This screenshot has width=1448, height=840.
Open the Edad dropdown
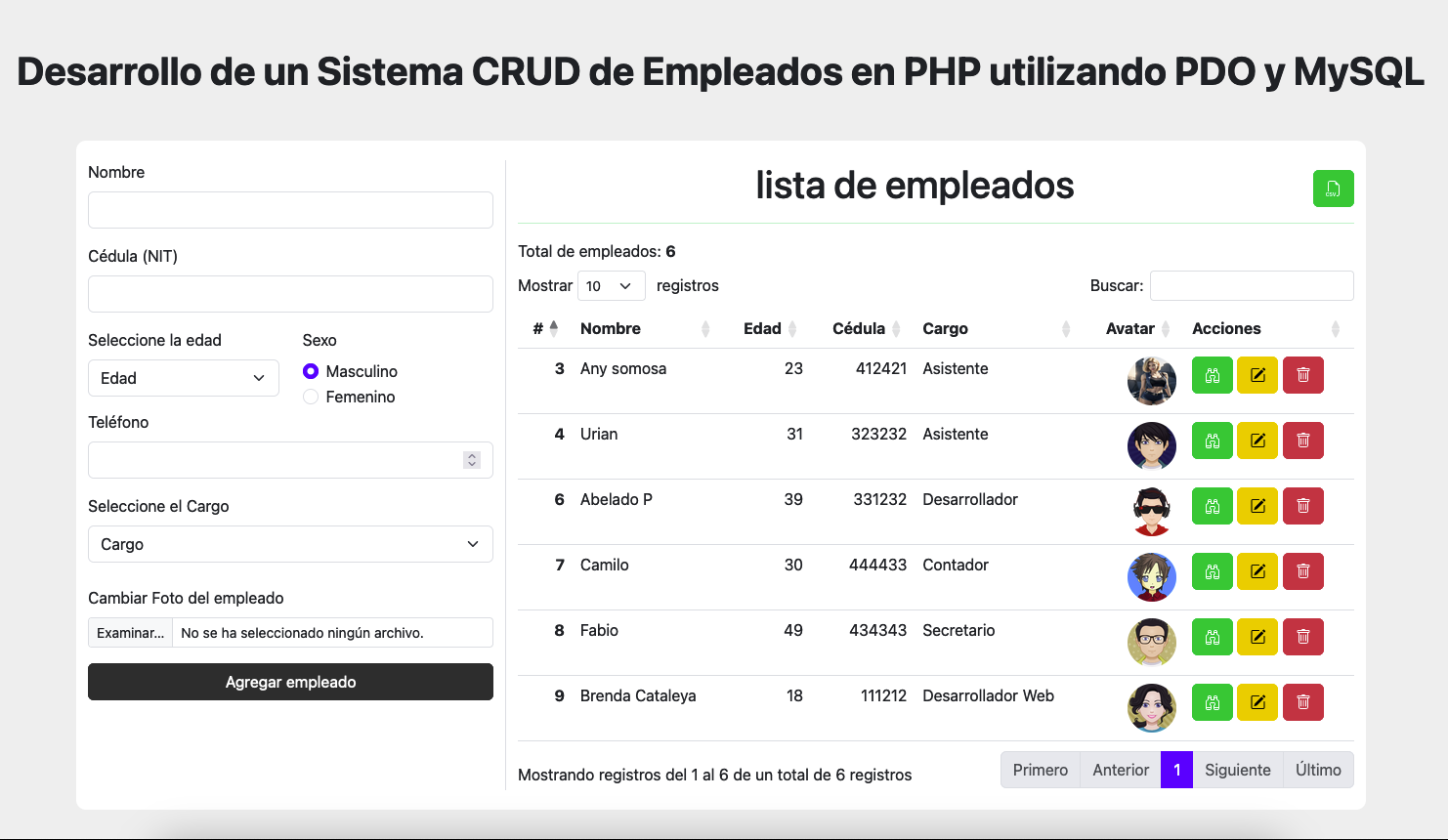(x=184, y=378)
